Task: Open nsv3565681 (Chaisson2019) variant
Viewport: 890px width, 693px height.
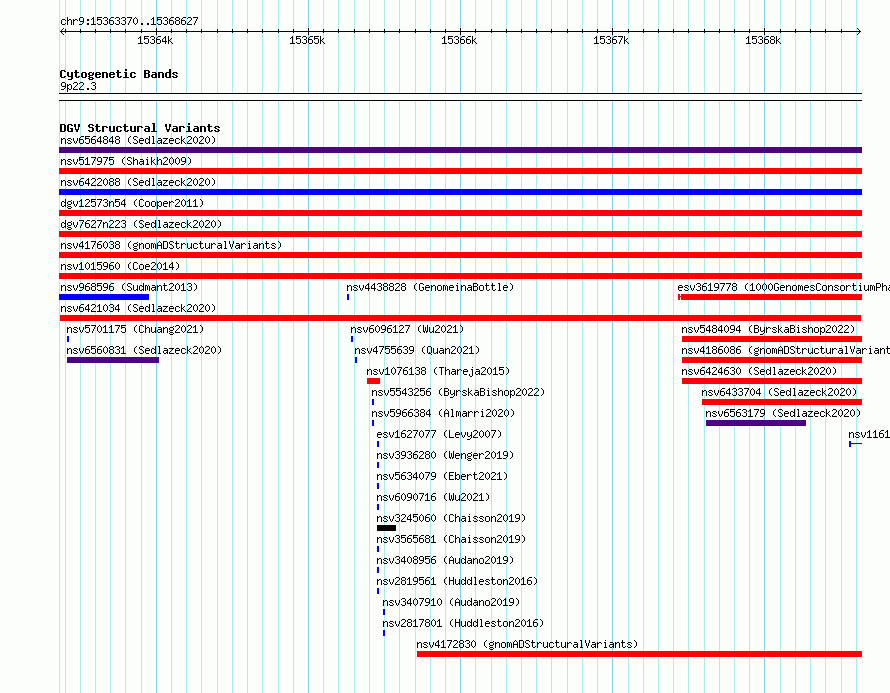Action: (451, 539)
